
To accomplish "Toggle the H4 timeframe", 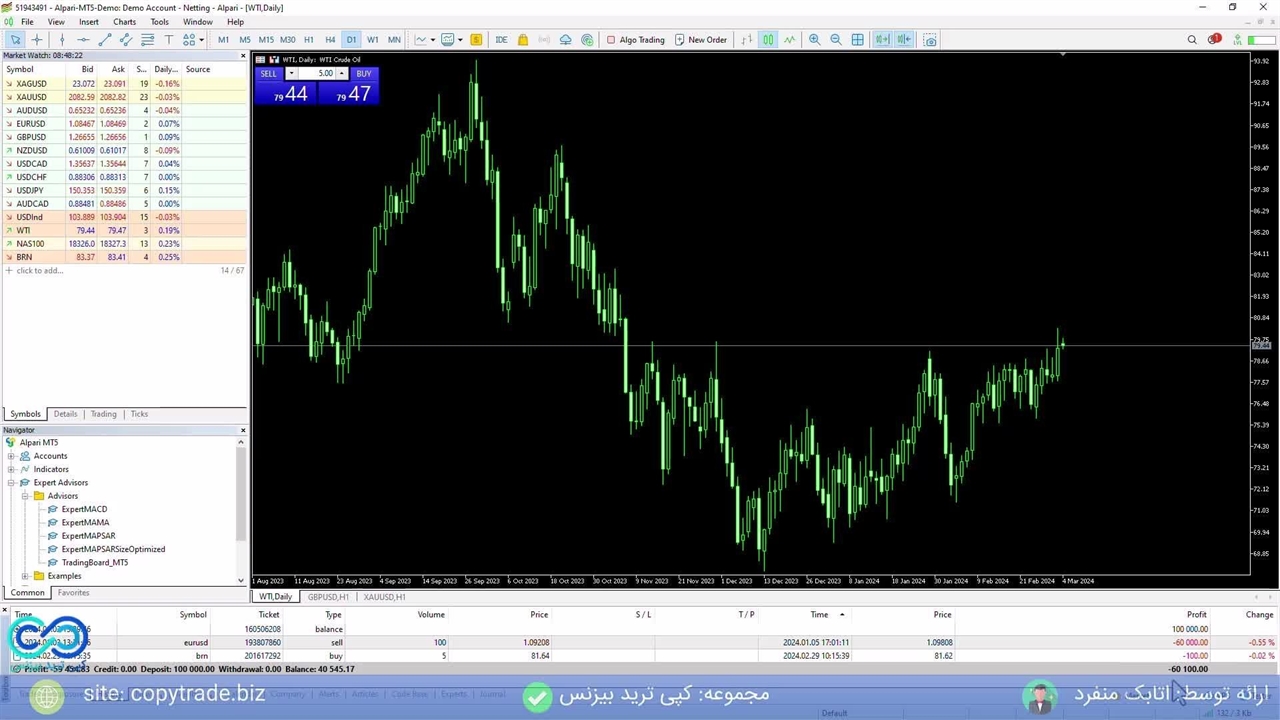I will point(330,40).
